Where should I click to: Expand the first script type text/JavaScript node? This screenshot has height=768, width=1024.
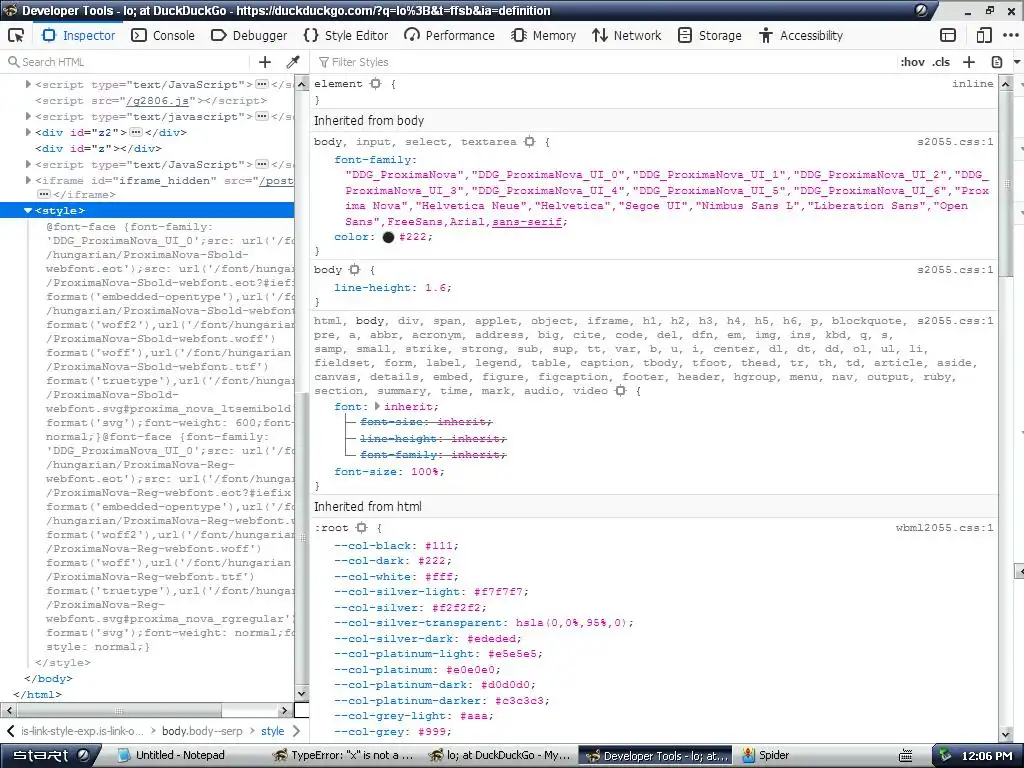28,84
